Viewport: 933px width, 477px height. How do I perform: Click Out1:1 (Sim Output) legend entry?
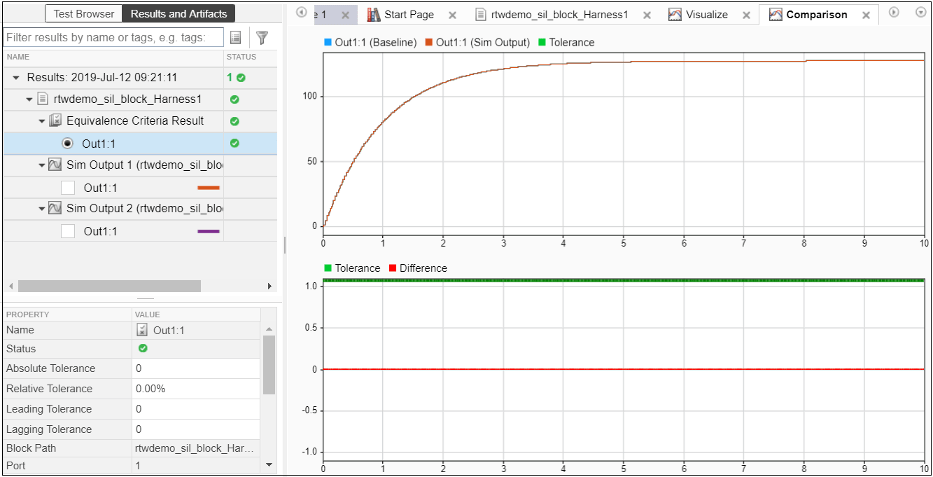pos(478,42)
